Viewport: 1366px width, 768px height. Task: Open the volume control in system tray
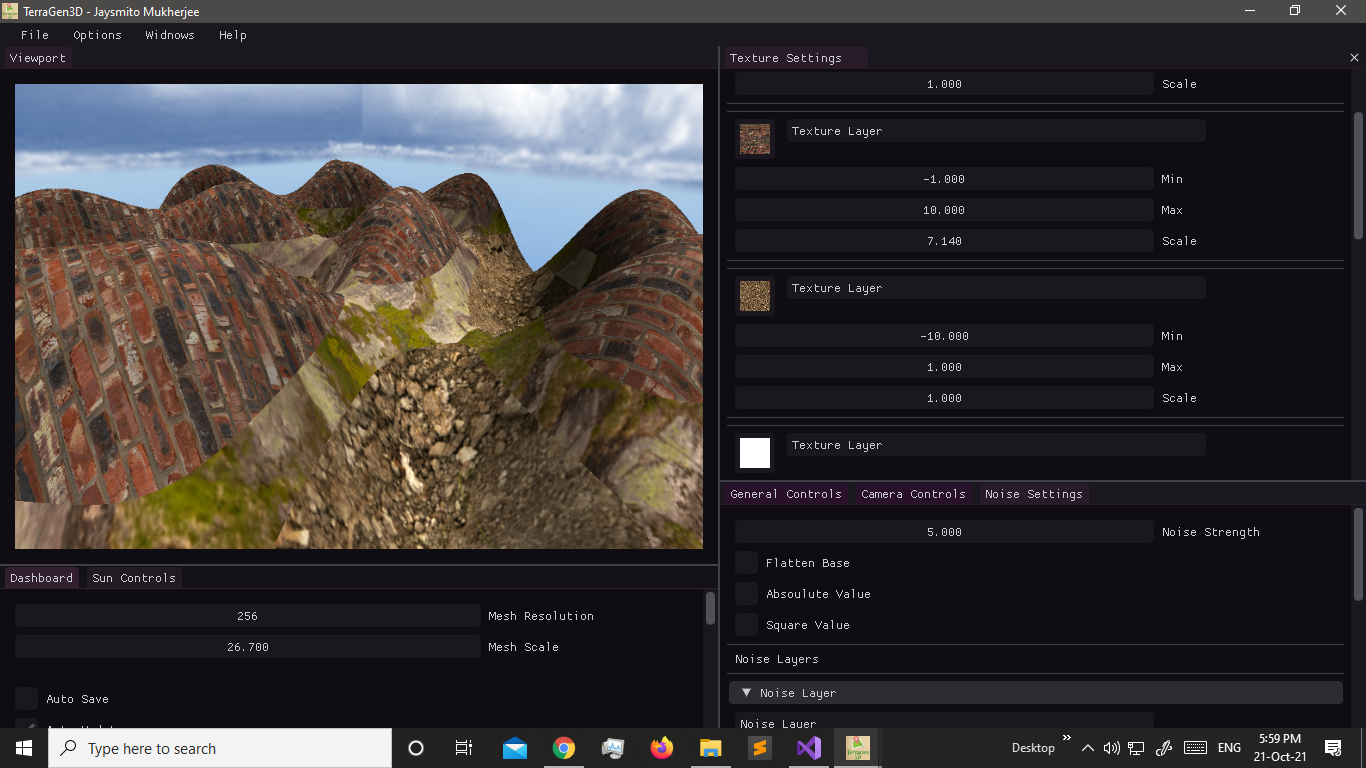click(x=1111, y=748)
